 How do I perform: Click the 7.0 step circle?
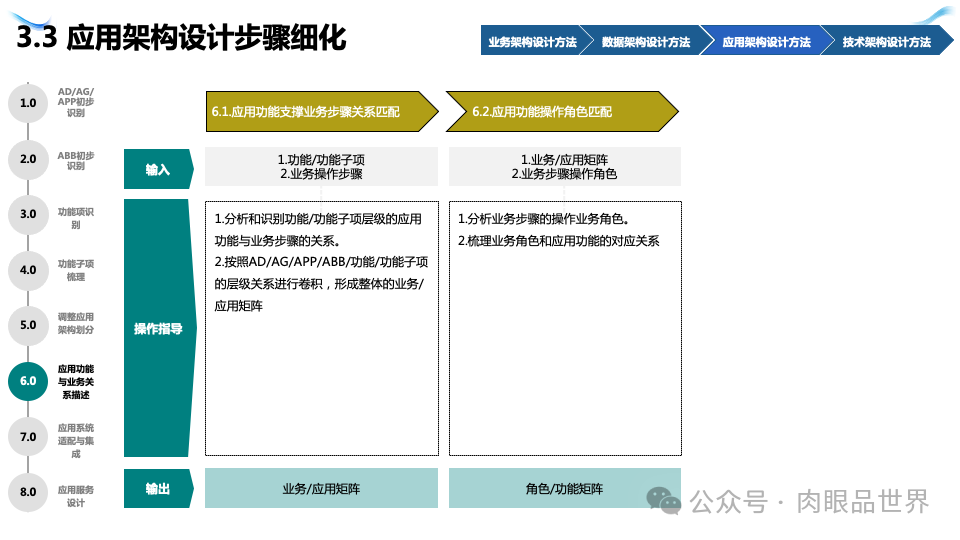coord(28,437)
